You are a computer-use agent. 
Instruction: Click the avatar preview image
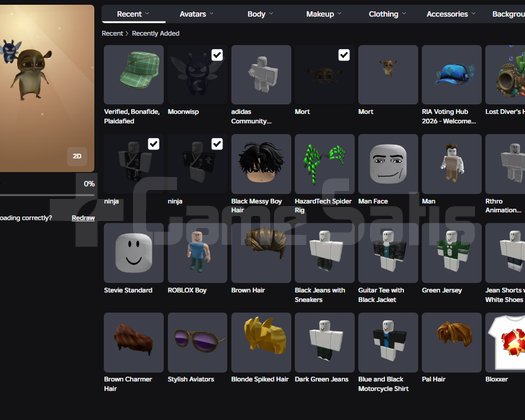click(47, 88)
